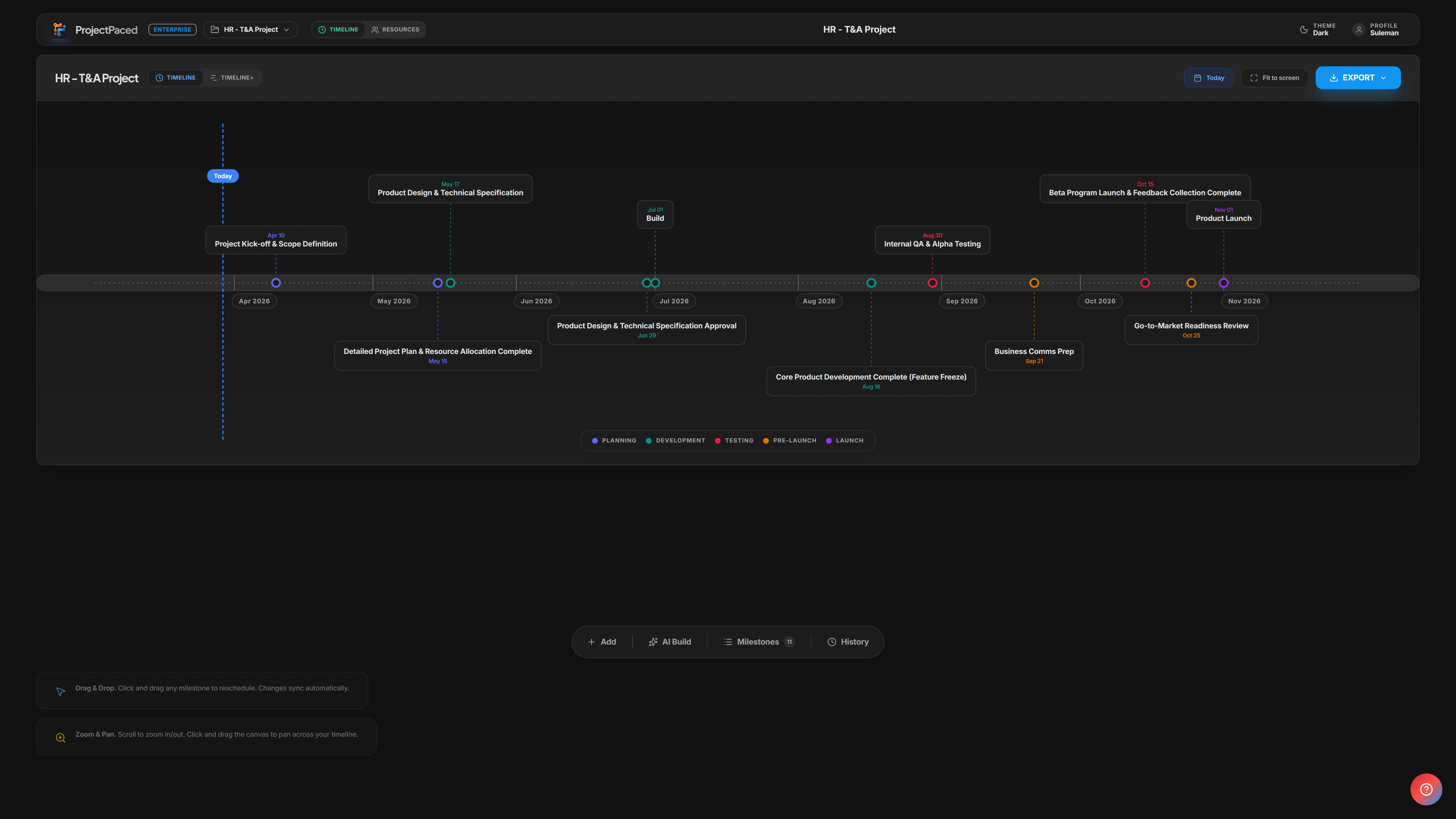The height and width of the screenshot is (819, 1456).
Task: Click the DEVELOPMENT legend color dot
Action: pyautogui.click(x=649, y=441)
